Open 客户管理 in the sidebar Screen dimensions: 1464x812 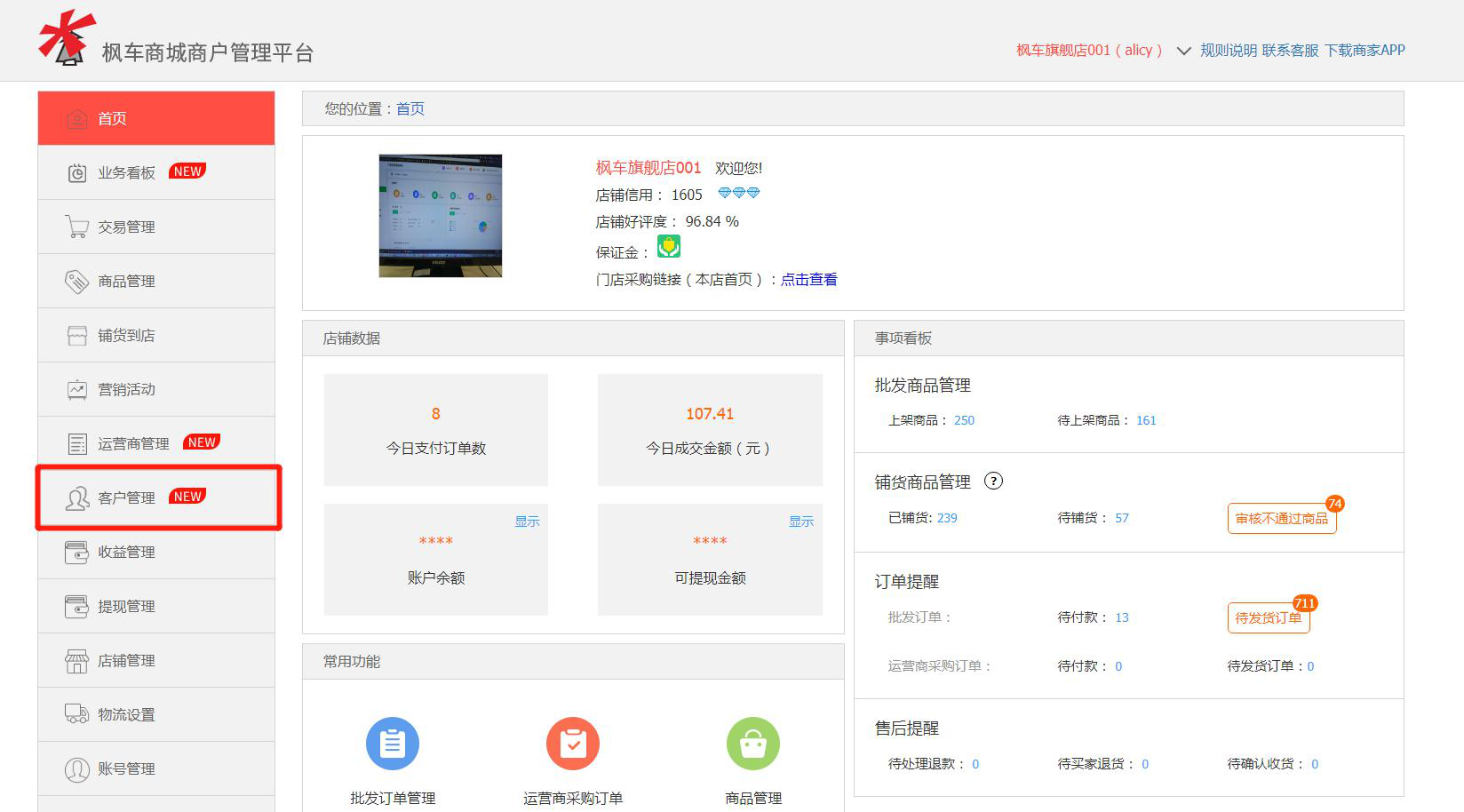(127, 498)
